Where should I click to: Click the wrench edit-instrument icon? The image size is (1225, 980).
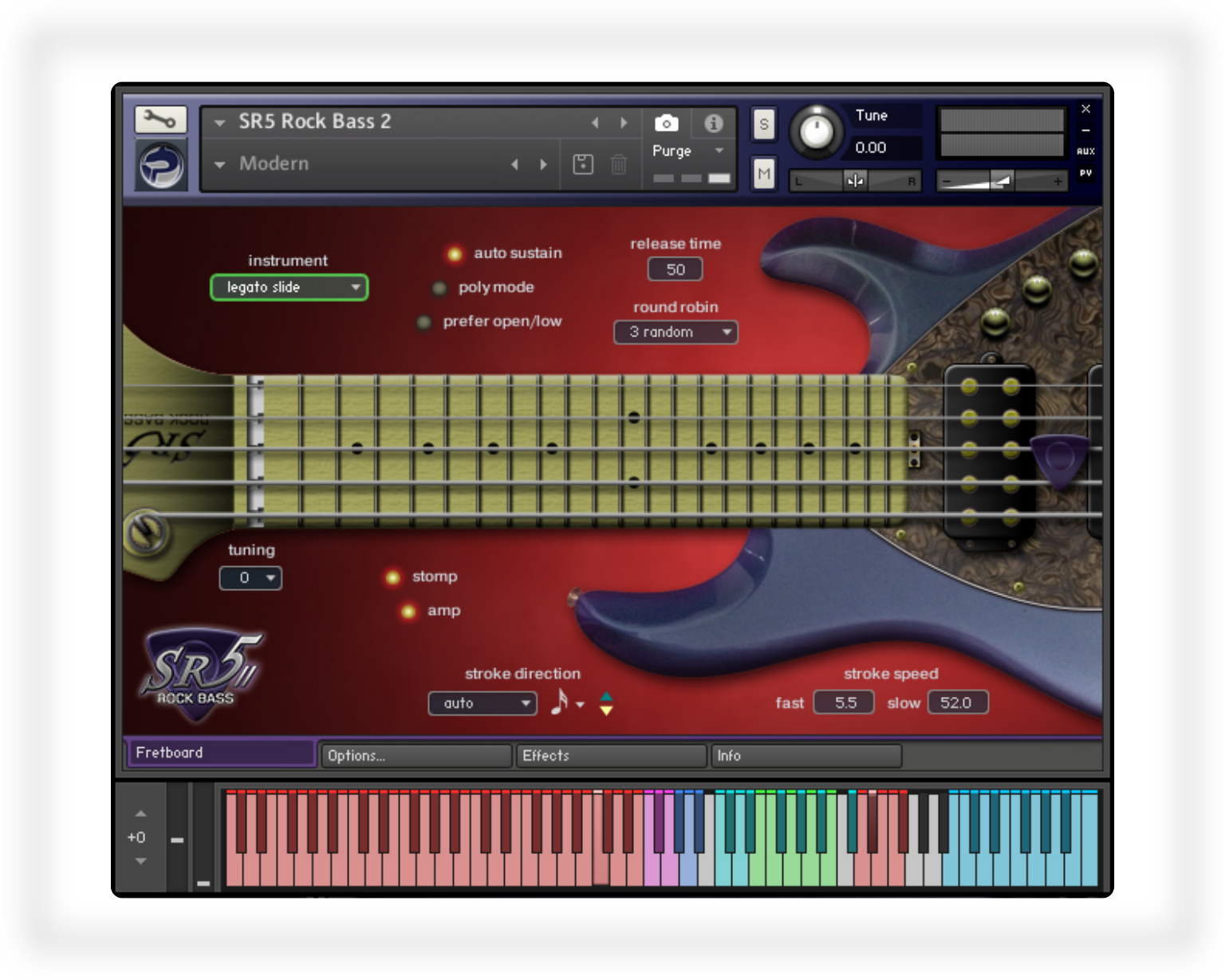coord(160,120)
